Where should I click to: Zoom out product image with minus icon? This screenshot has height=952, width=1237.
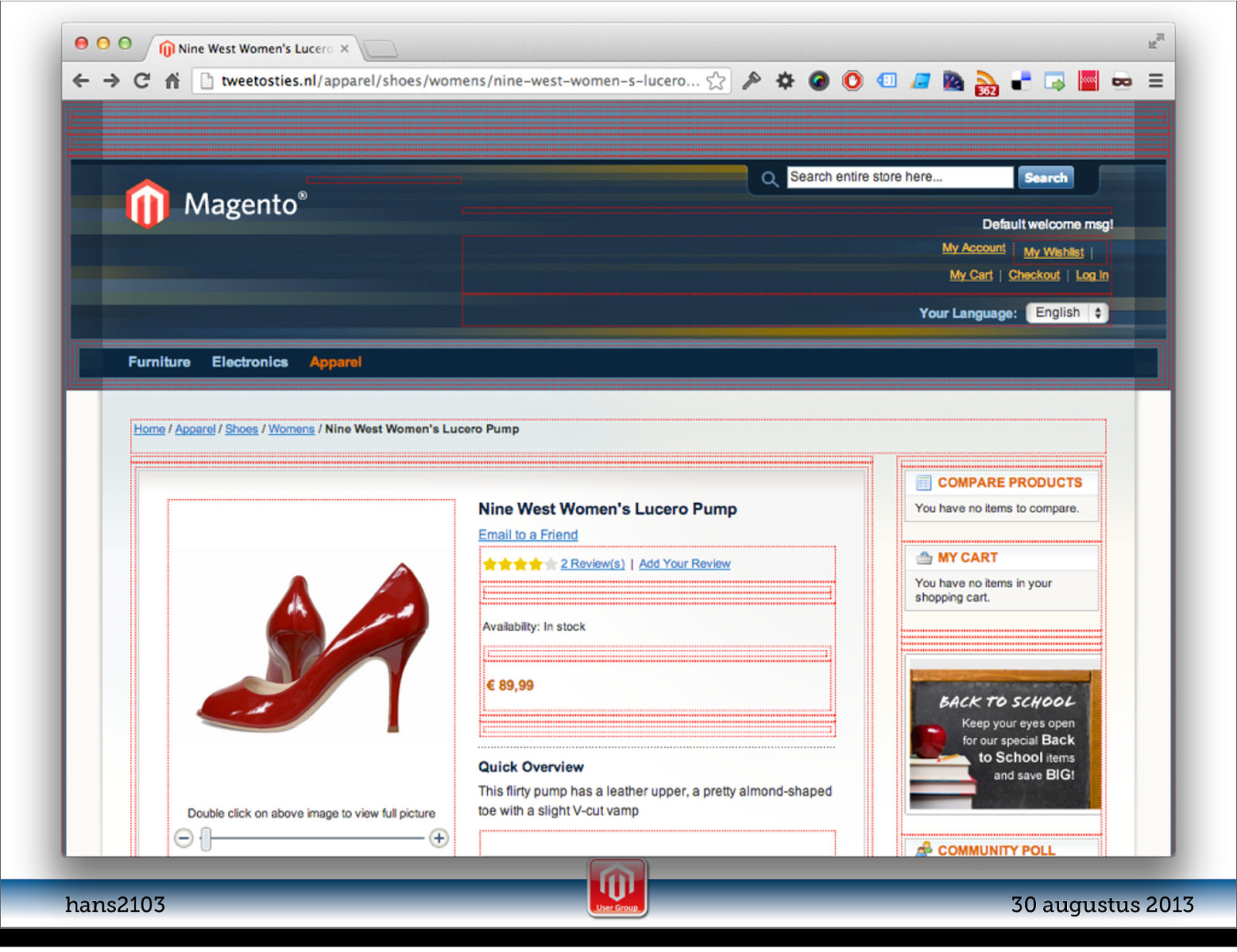tap(183, 838)
